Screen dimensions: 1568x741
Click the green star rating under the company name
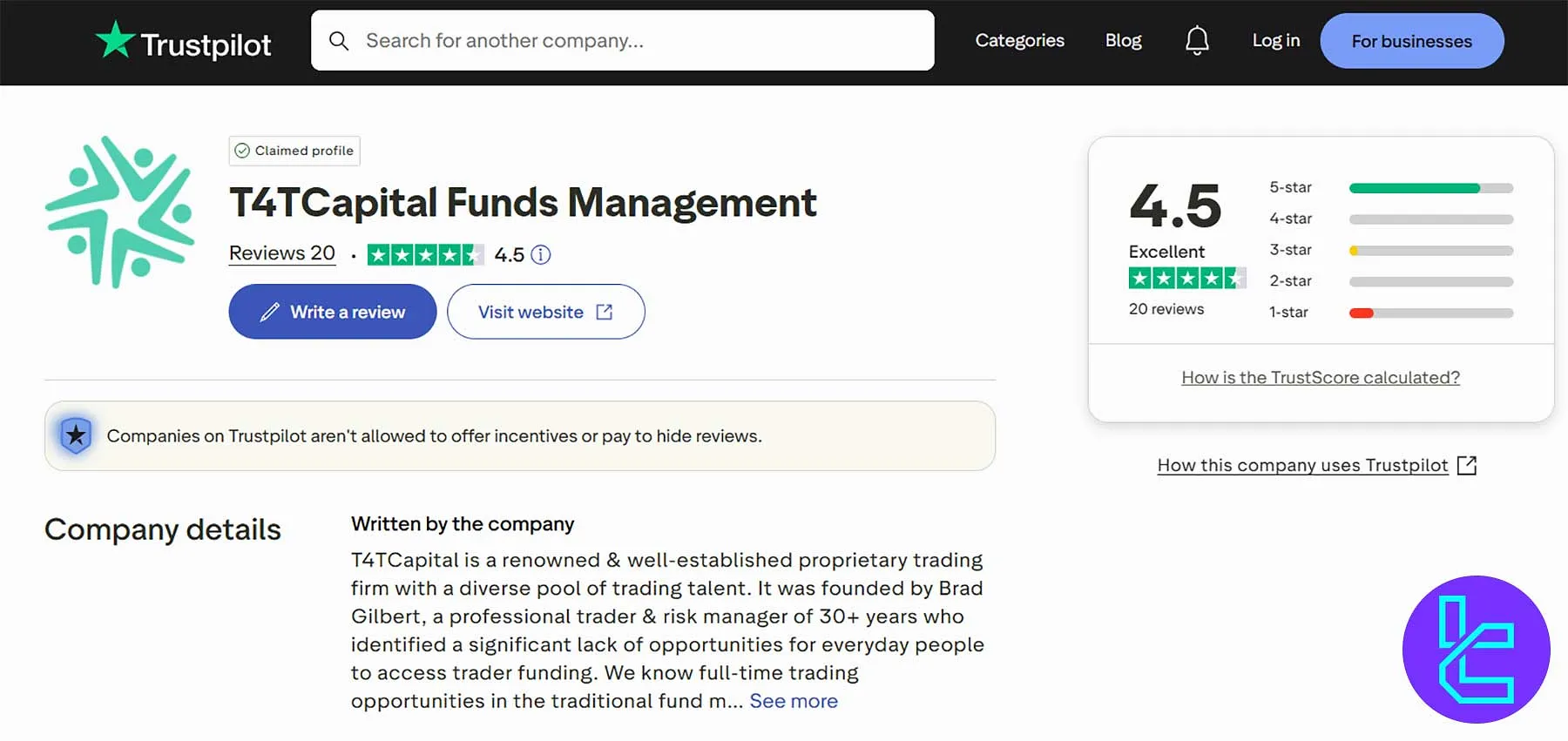point(424,254)
